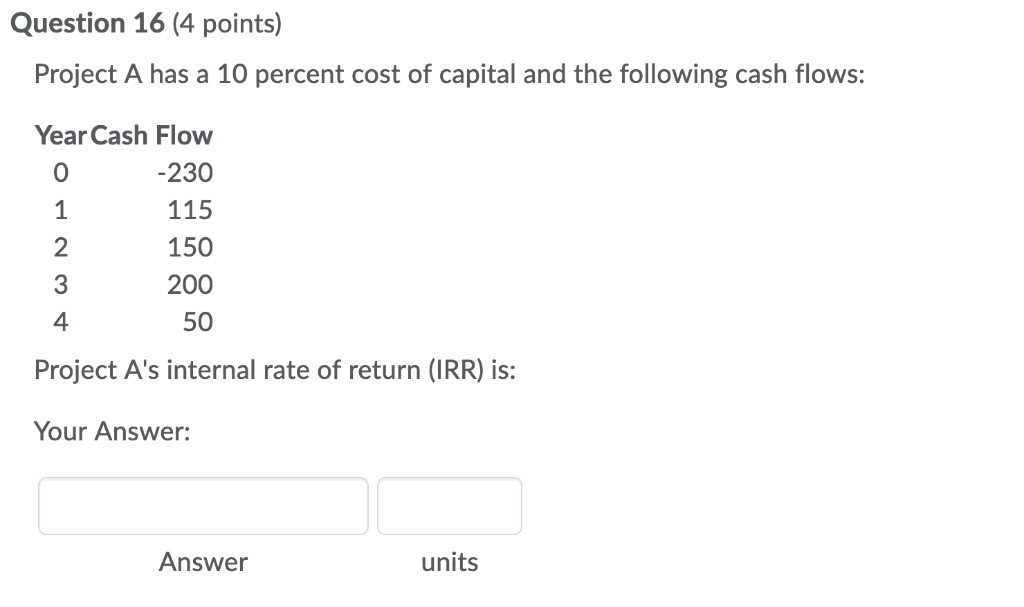Click the units box to enter percent

point(449,506)
